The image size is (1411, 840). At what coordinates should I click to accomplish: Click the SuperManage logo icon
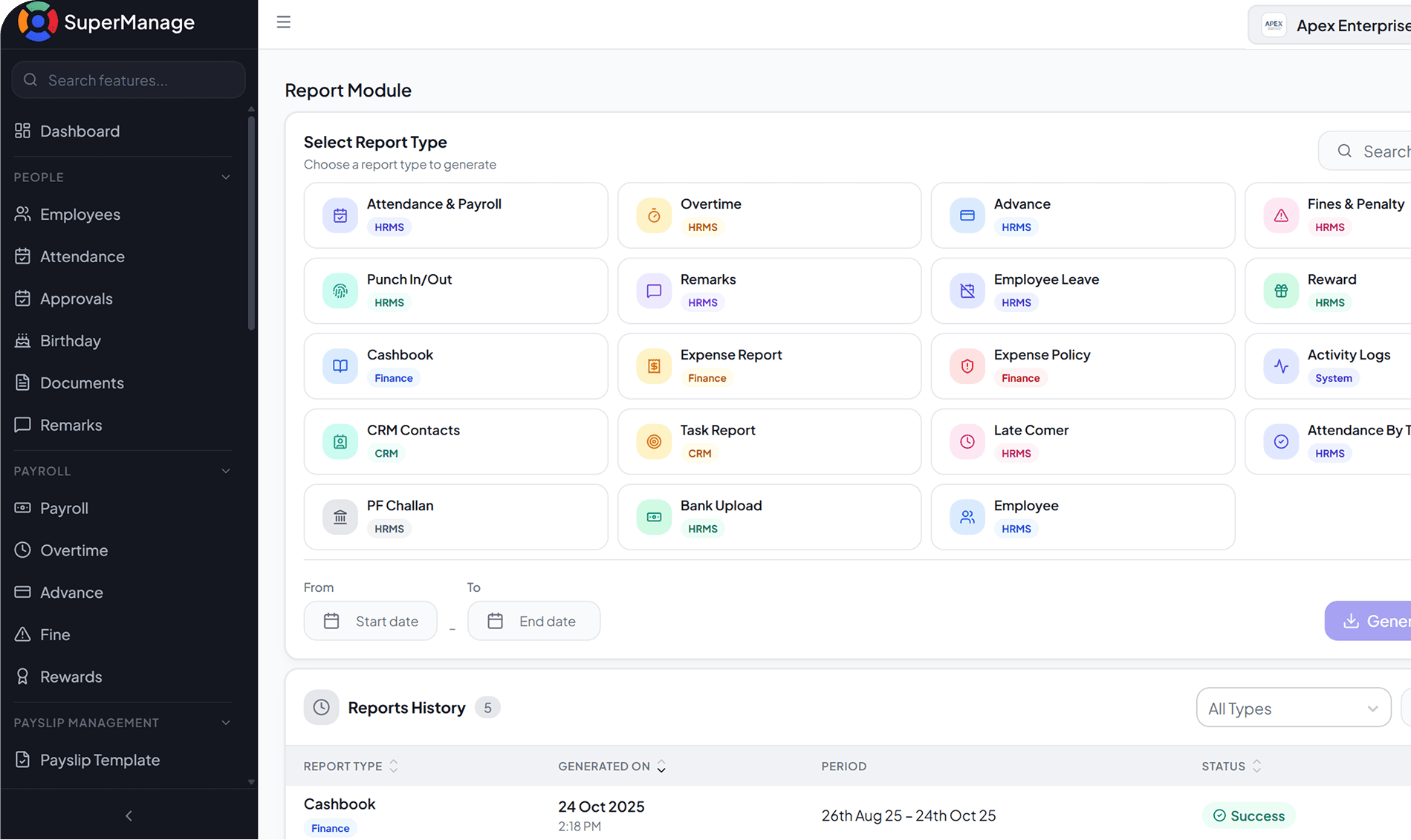(x=37, y=22)
